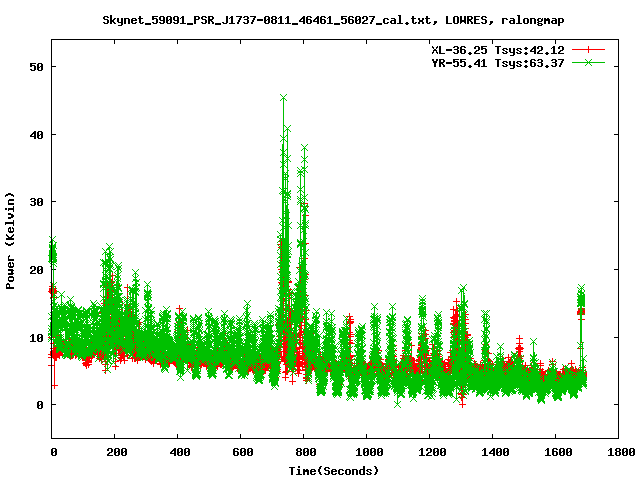Click the x-axis tick label 1800

pyautogui.click(x=621, y=452)
